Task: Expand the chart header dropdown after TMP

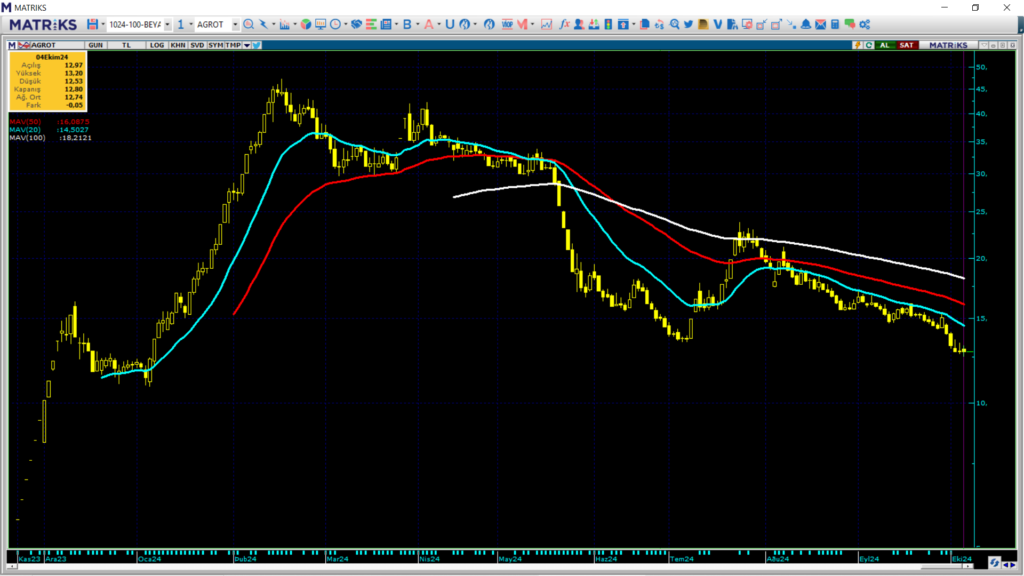Action: [247, 45]
